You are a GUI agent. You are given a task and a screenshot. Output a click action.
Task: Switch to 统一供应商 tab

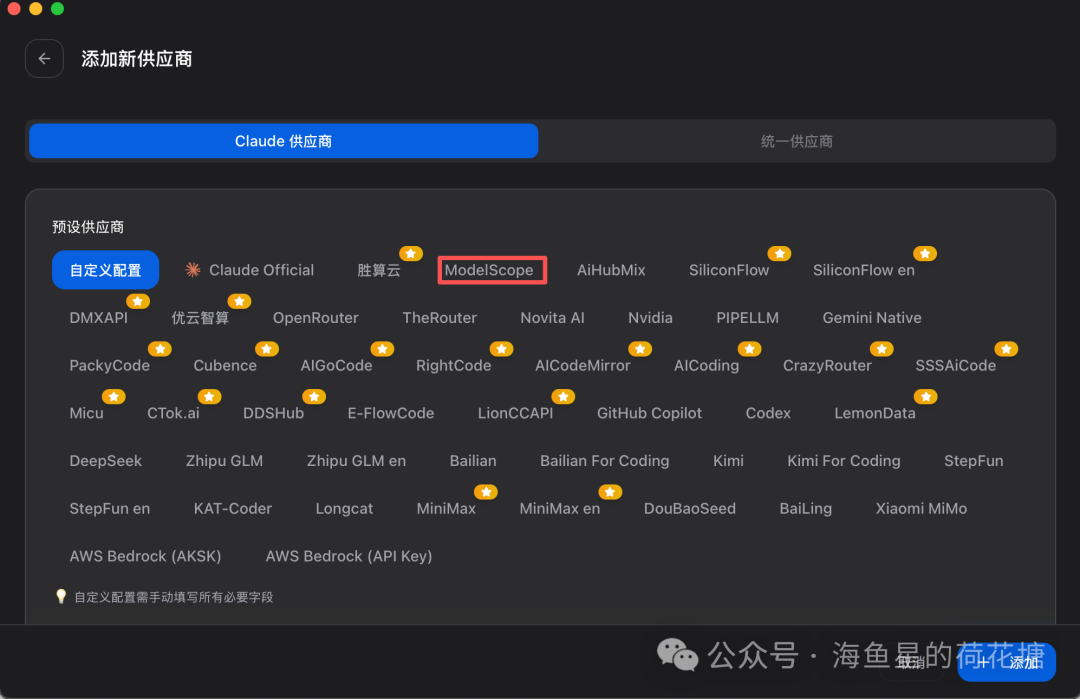coord(796,141)
